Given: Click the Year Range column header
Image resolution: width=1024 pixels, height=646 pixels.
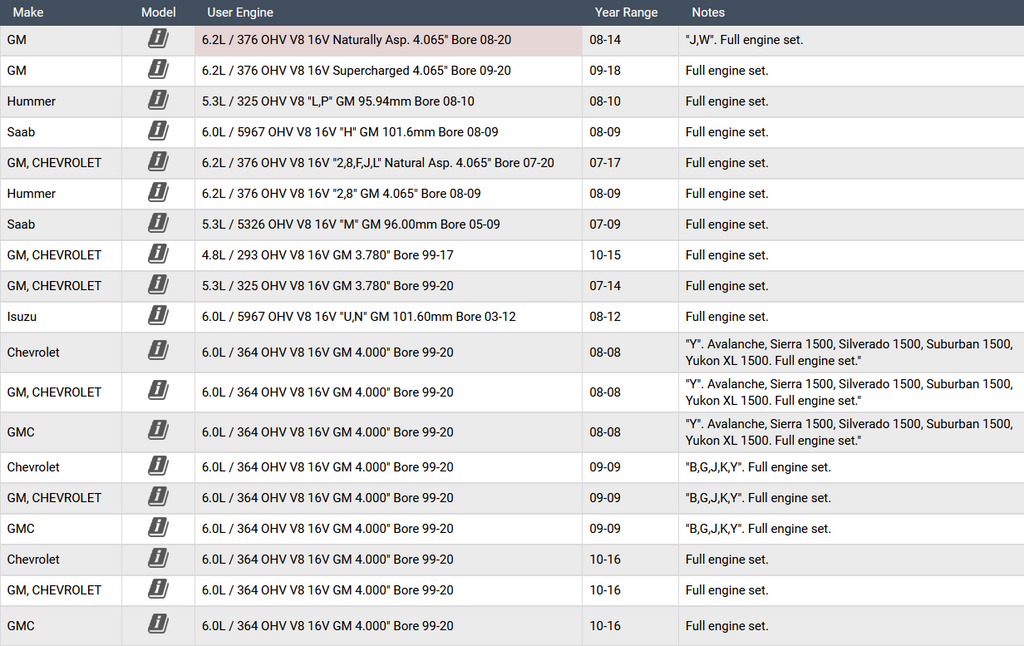Looking at the screenshot, I should 626,13.
